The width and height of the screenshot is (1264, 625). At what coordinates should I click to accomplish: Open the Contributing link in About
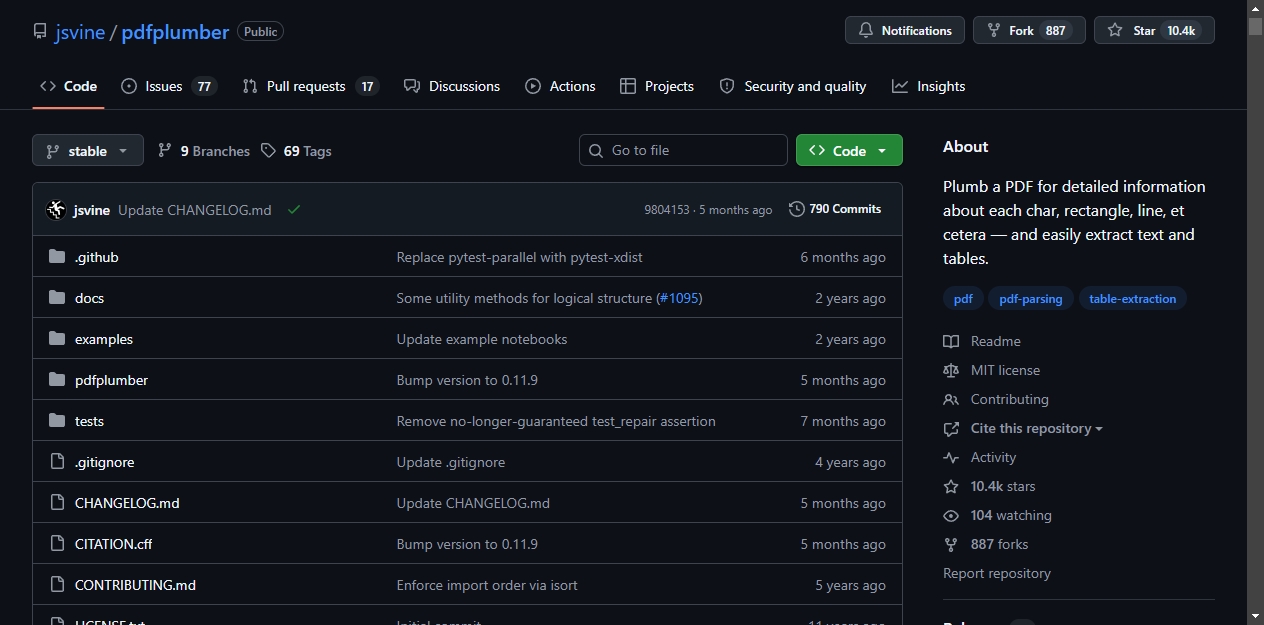click(996, 399)
